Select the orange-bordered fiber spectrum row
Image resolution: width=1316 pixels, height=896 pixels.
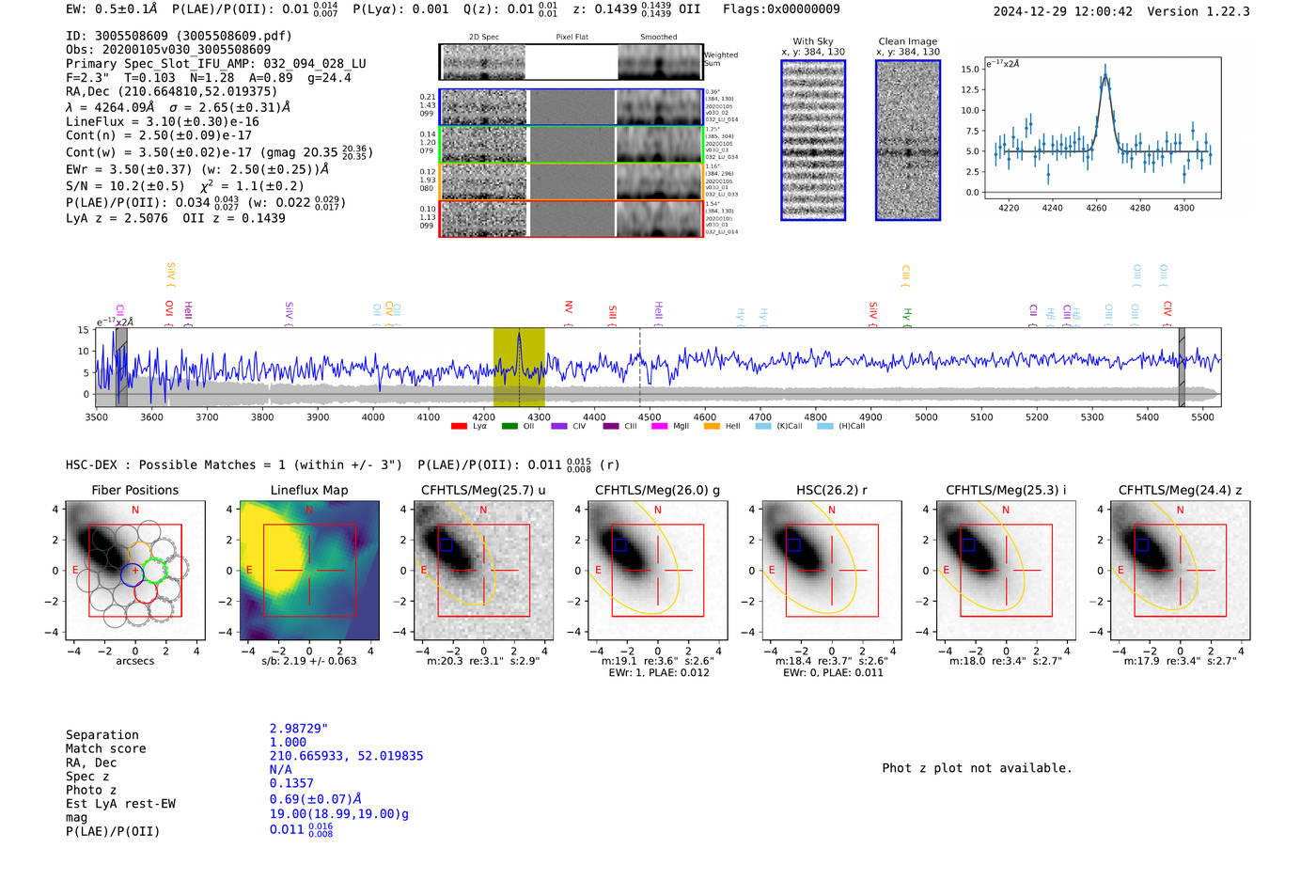571,181
